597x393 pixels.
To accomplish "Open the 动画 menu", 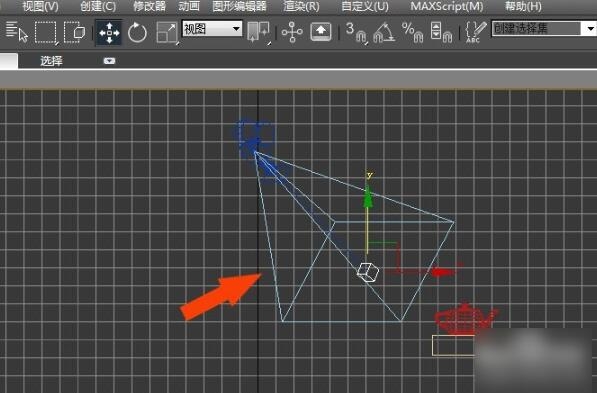I will (189, 6).
